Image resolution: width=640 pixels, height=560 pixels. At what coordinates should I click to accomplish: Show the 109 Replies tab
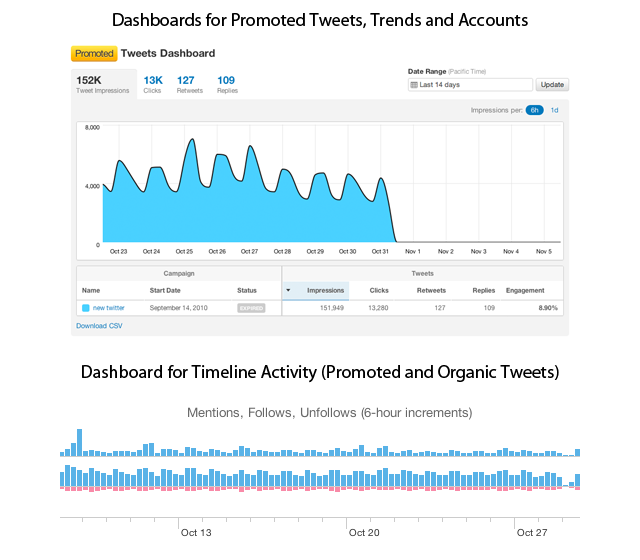point(227,84)
